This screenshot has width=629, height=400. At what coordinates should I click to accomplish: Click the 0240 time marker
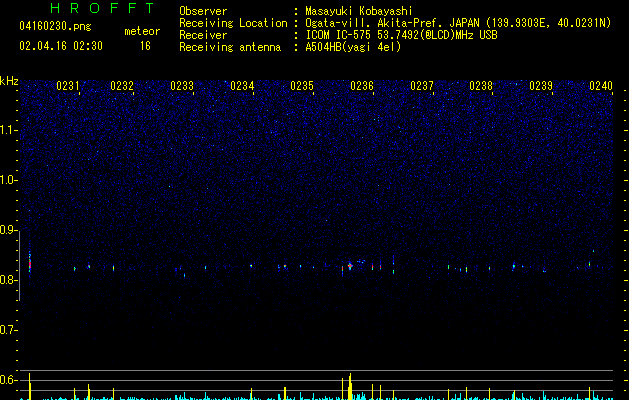coord(601,86)
